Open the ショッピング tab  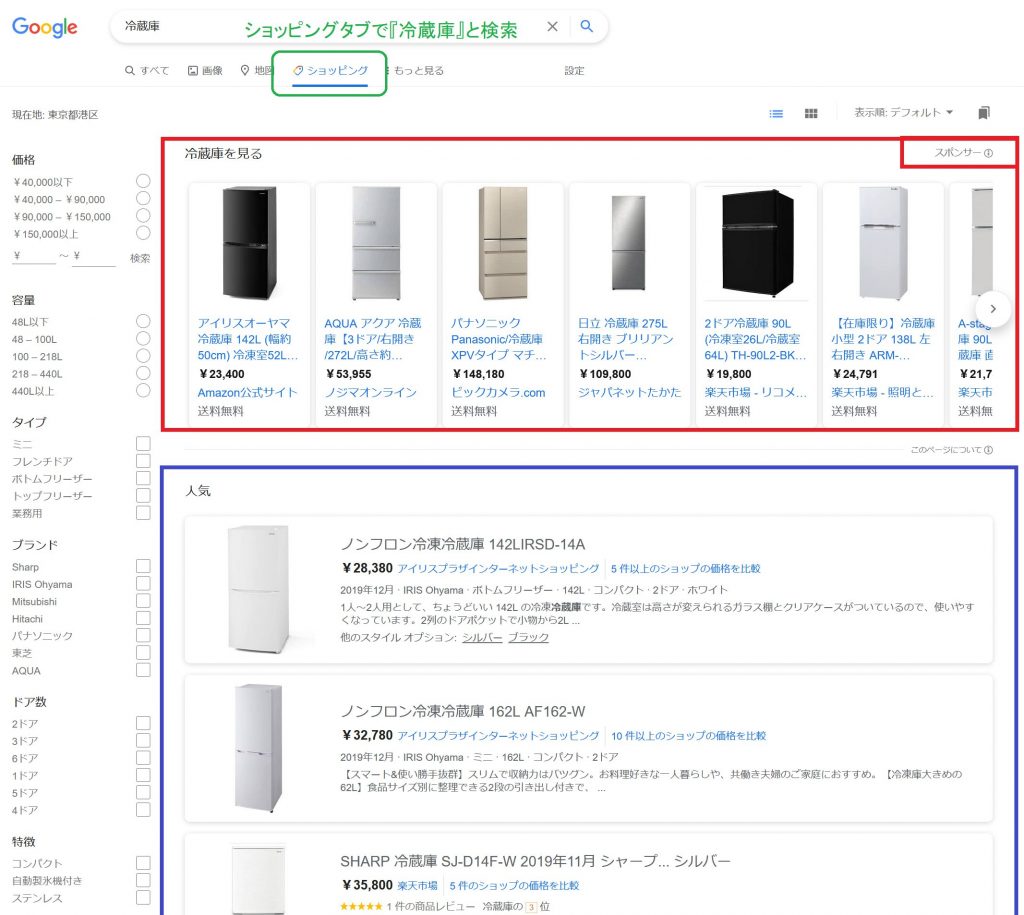tap(330, 71)
